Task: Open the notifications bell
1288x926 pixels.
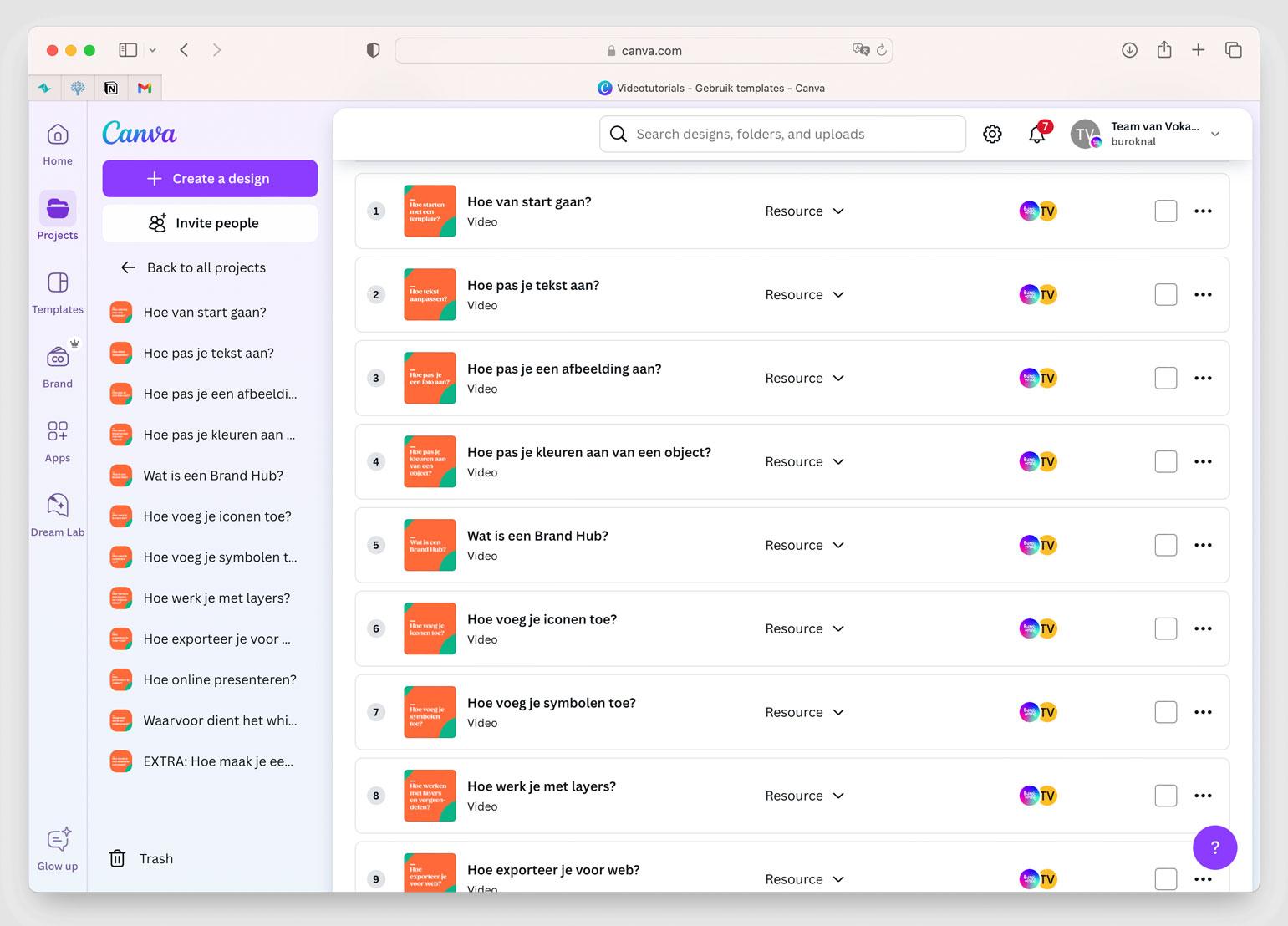Action: tap(1036, 134)
